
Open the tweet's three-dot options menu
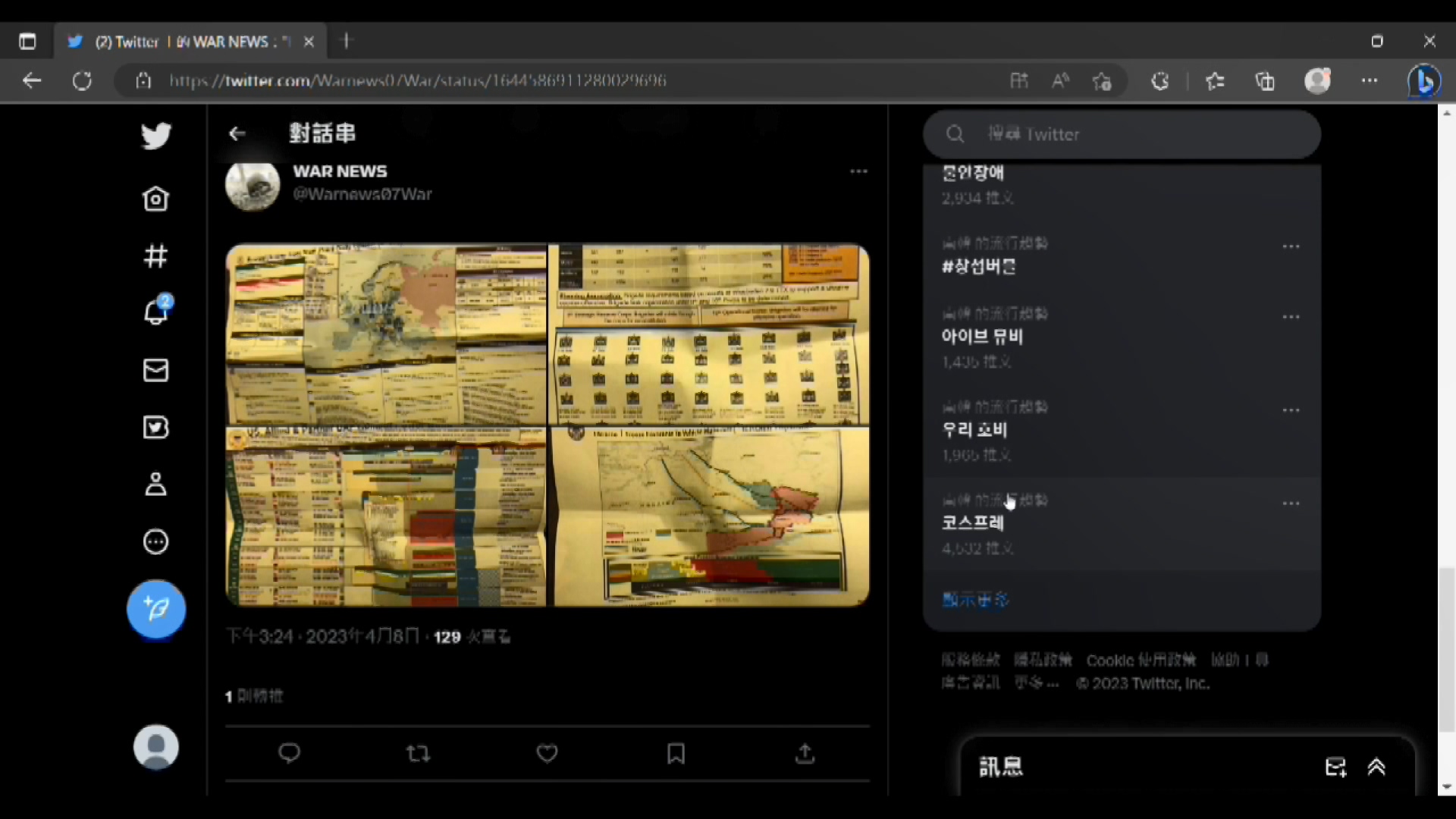point(858,171)
